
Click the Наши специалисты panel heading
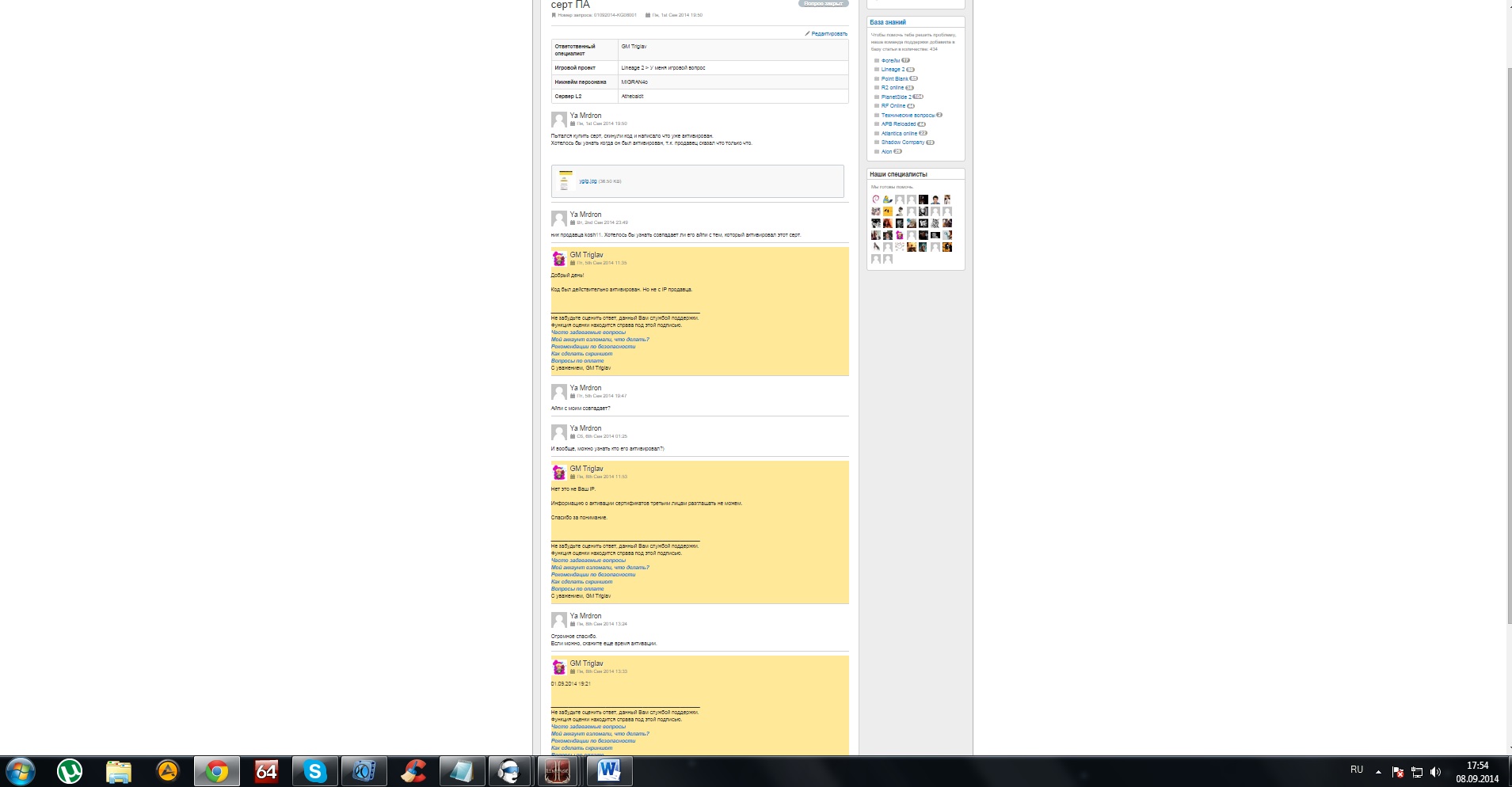point(898,174)
